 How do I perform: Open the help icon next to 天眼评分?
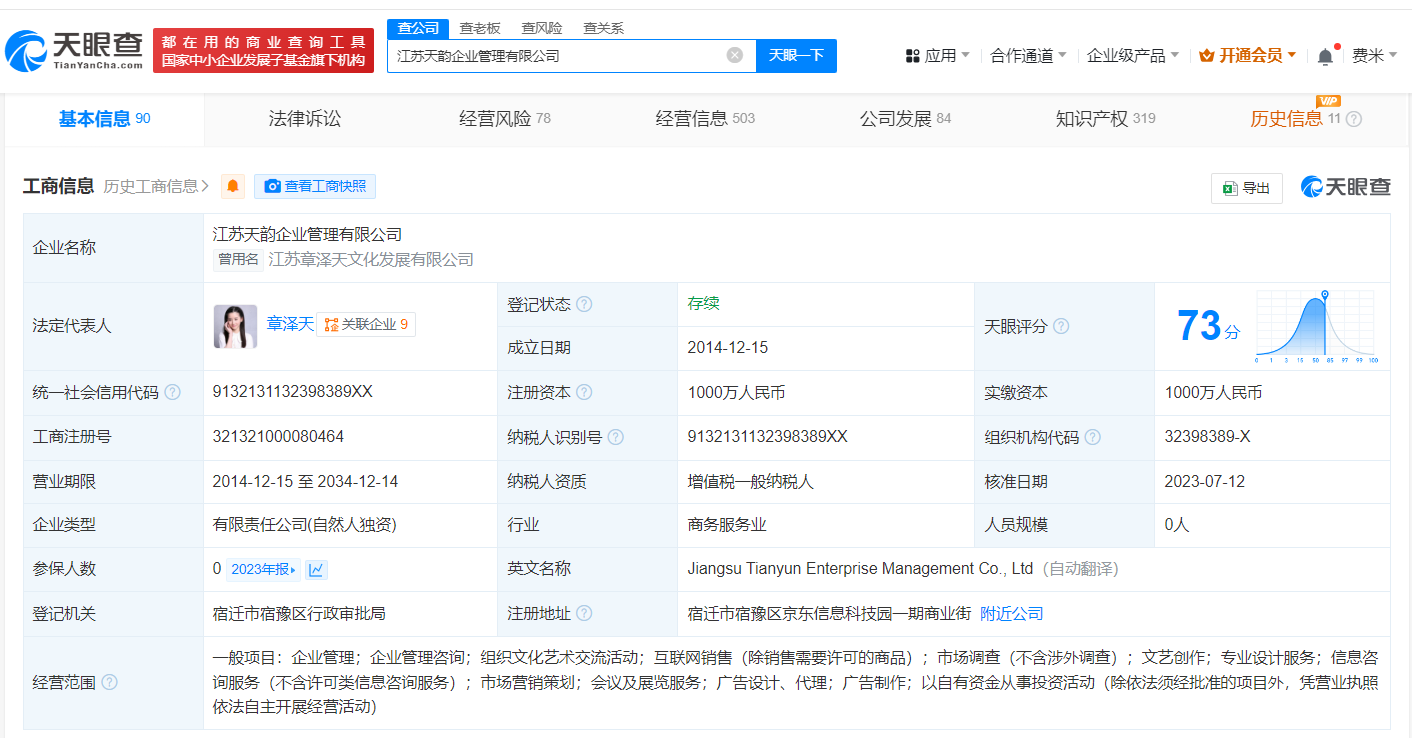pyautogui.click(x=1061, y=326)
